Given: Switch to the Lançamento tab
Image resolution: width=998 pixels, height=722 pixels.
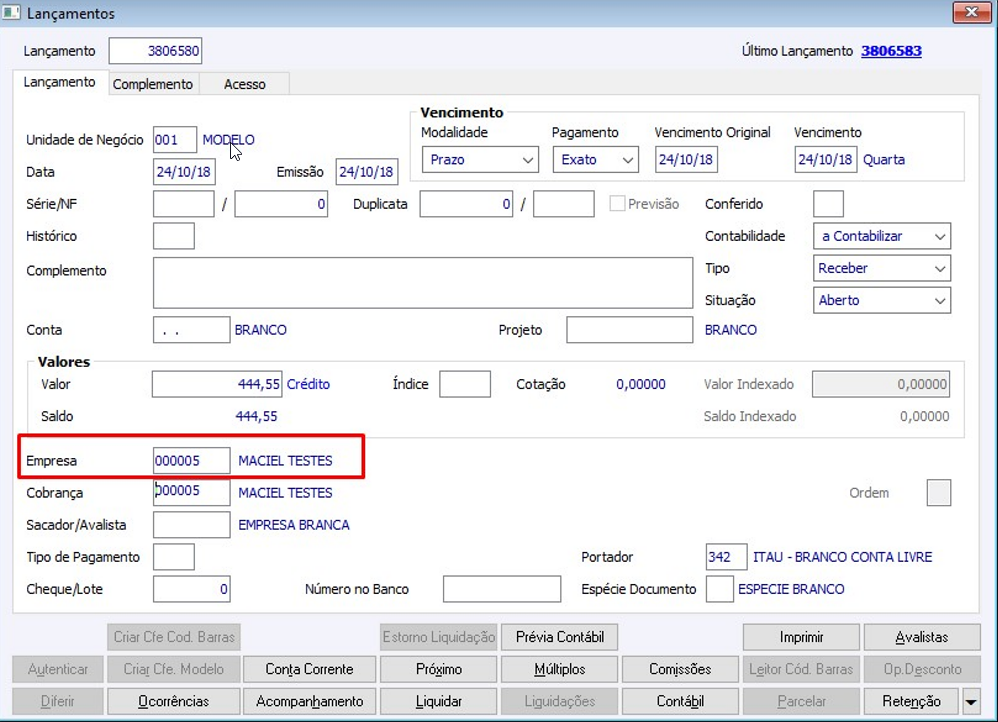Looking at the screenshot, I should coord(59,82).
